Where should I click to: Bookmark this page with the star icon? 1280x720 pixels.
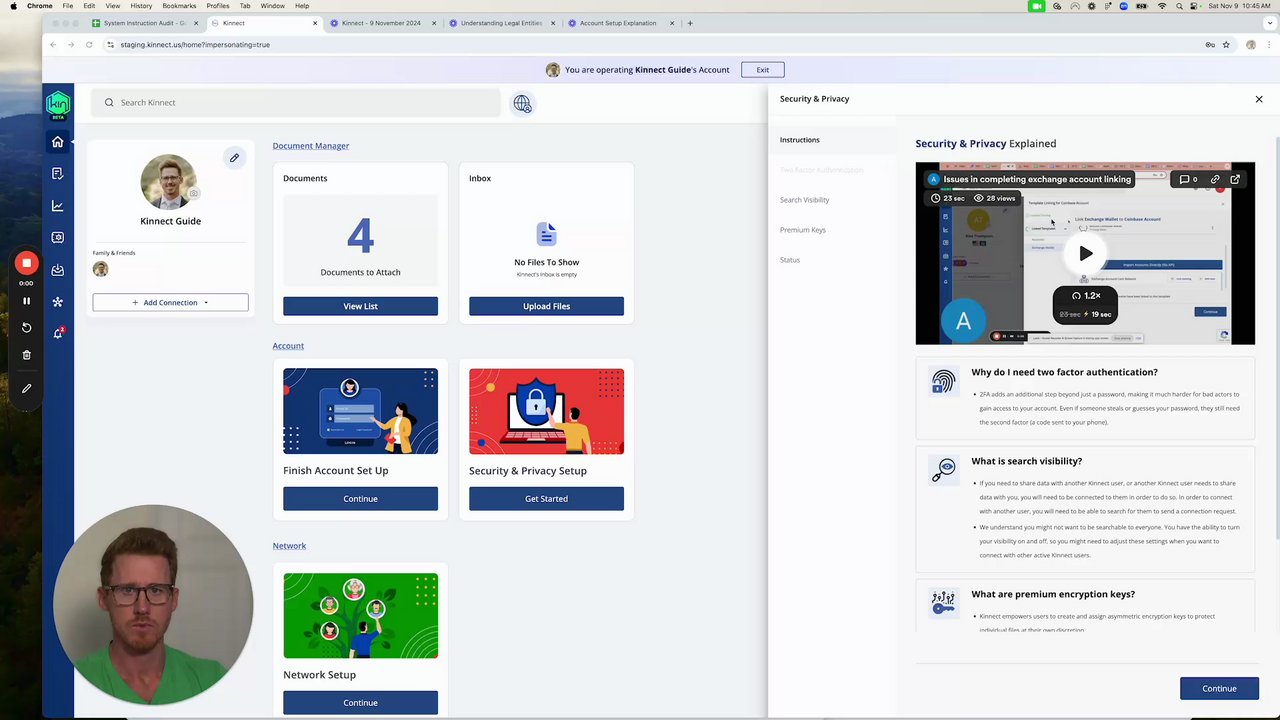(x=1226, y=45)
